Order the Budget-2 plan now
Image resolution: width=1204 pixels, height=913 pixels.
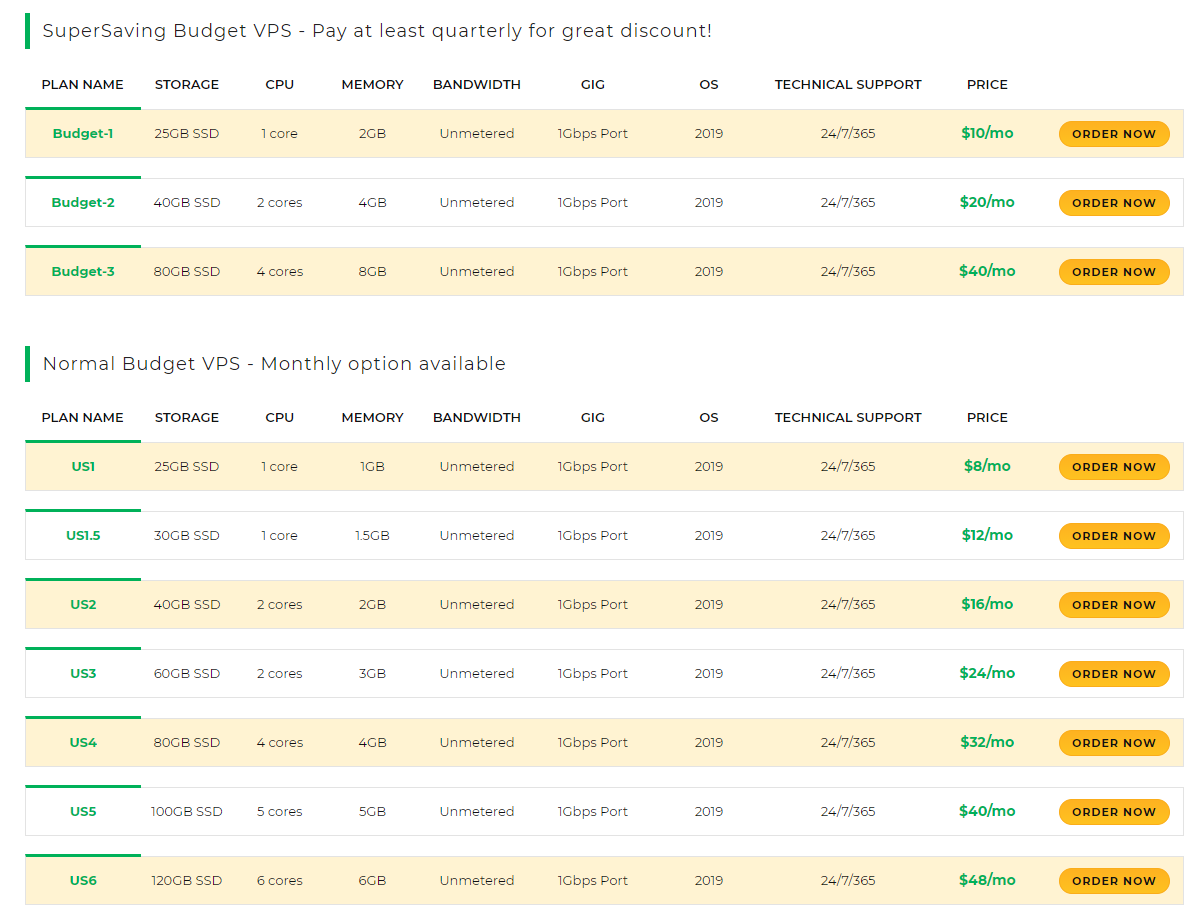[x=1114, y=203]
